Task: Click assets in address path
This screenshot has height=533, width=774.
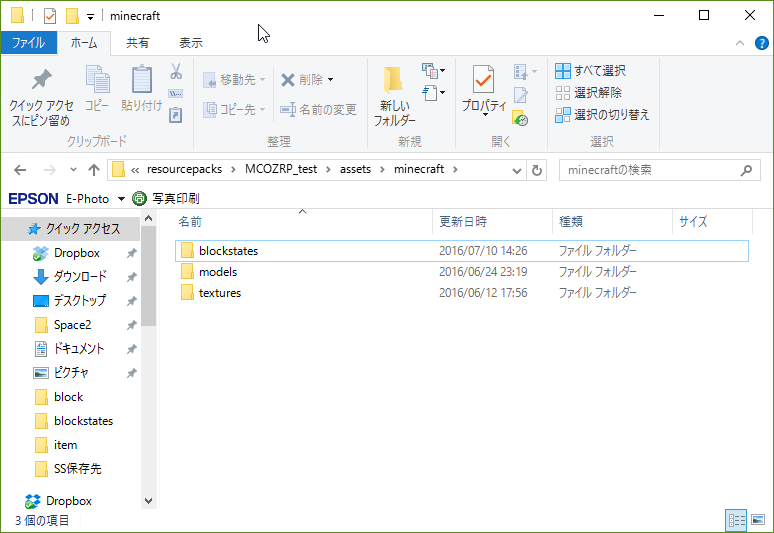Action: coord(355,169)
